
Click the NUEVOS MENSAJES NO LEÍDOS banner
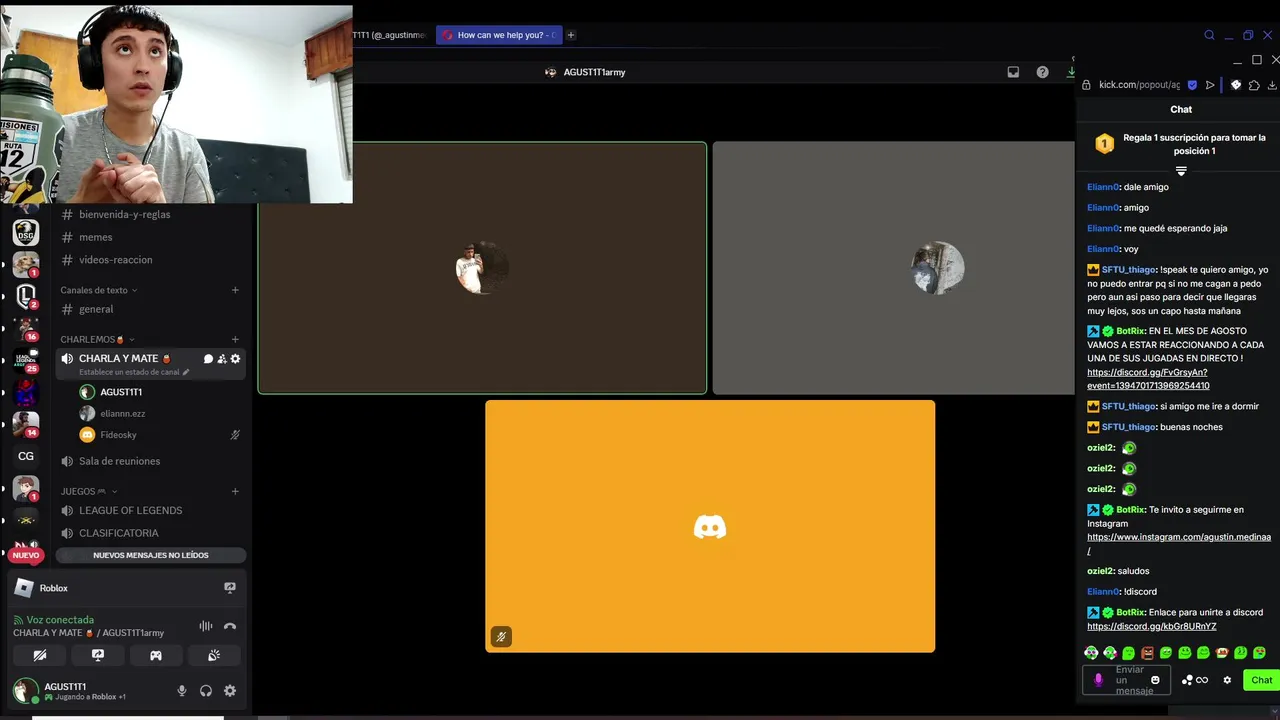tap(151, 555)
